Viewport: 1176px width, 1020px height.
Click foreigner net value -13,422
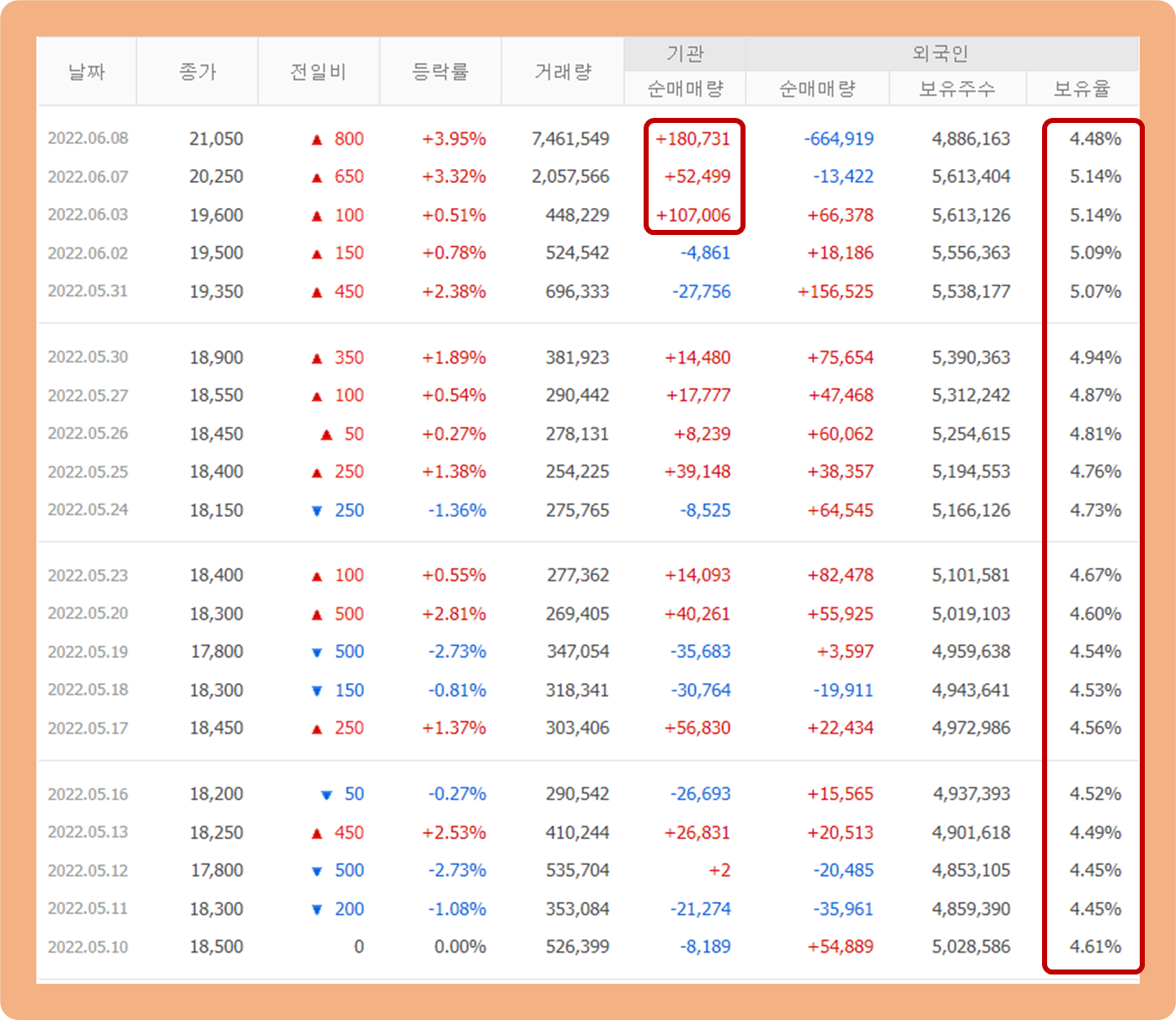coord(843,177)
